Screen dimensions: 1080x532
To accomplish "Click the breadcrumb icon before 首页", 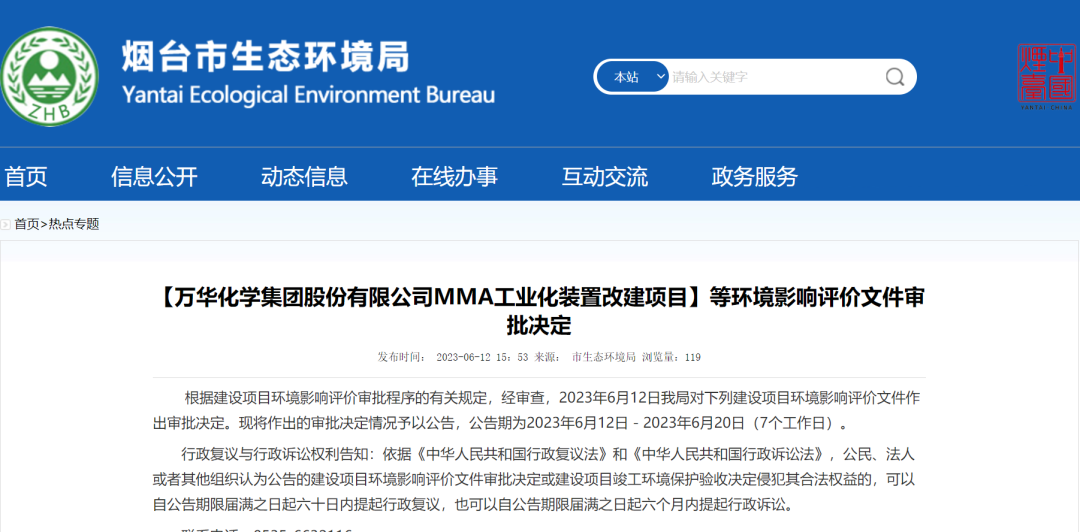I will pos(6,224).
